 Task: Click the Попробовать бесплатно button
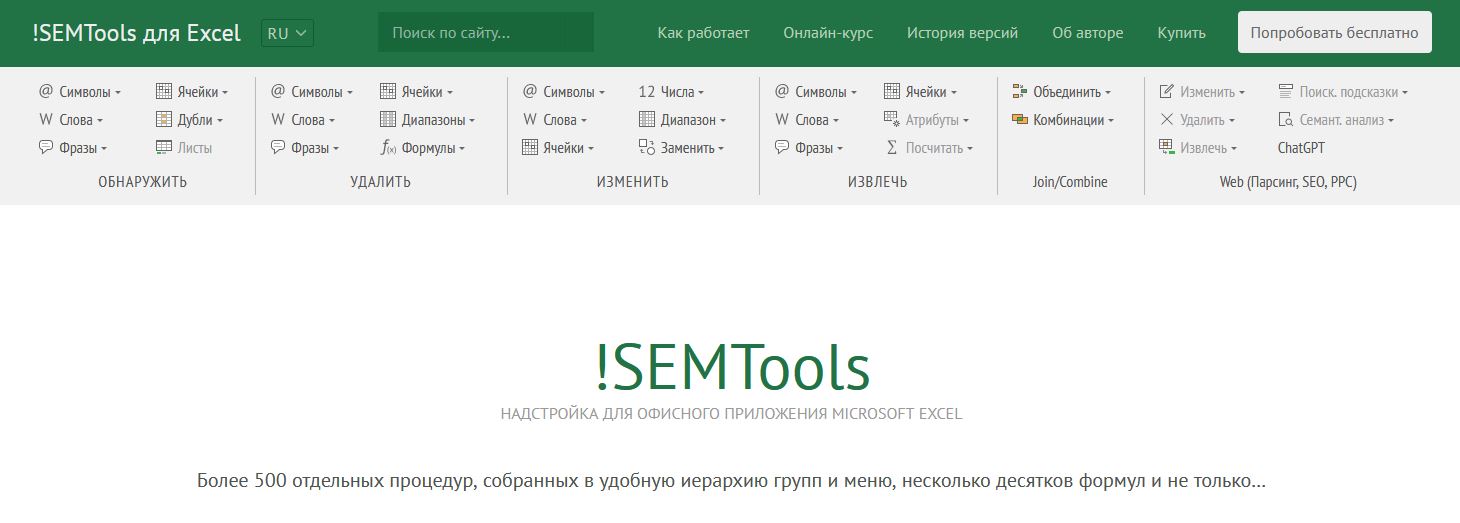click(1334, 33)
